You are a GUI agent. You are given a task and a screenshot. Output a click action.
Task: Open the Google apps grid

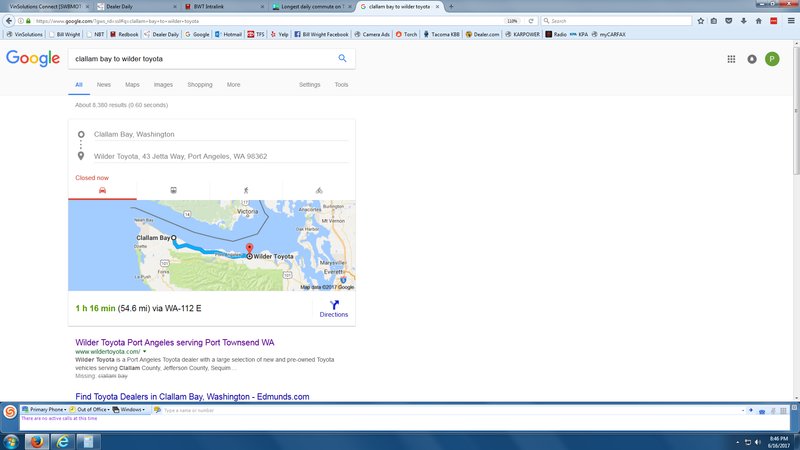click(x=731, y=59)
